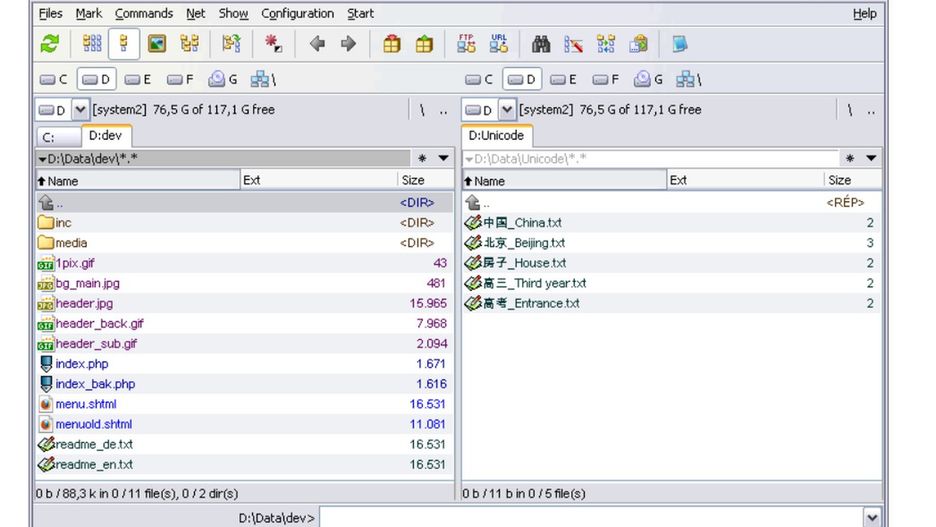Click the green Reread source refresh icon
The width and height of the screenshot is (936, 527).
click(x=50, y=44)
